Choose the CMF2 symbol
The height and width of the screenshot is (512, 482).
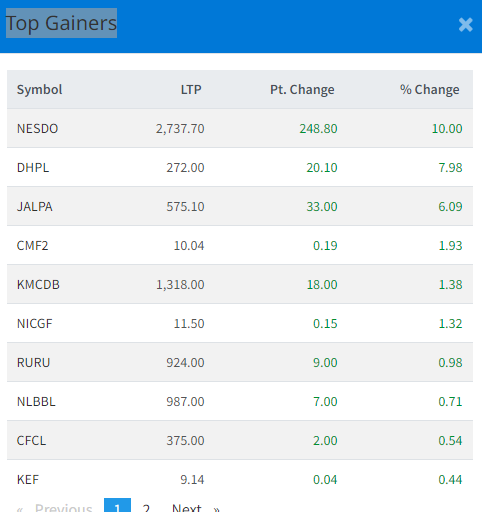[x=32, y=246]
